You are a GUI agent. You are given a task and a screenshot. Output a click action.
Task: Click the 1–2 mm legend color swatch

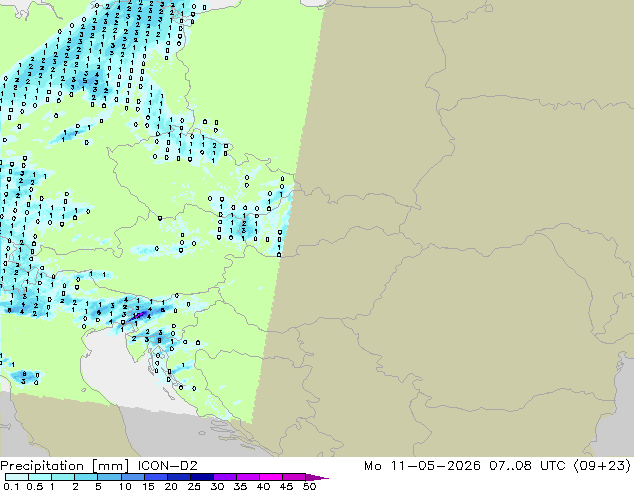(x=63, y=477)
